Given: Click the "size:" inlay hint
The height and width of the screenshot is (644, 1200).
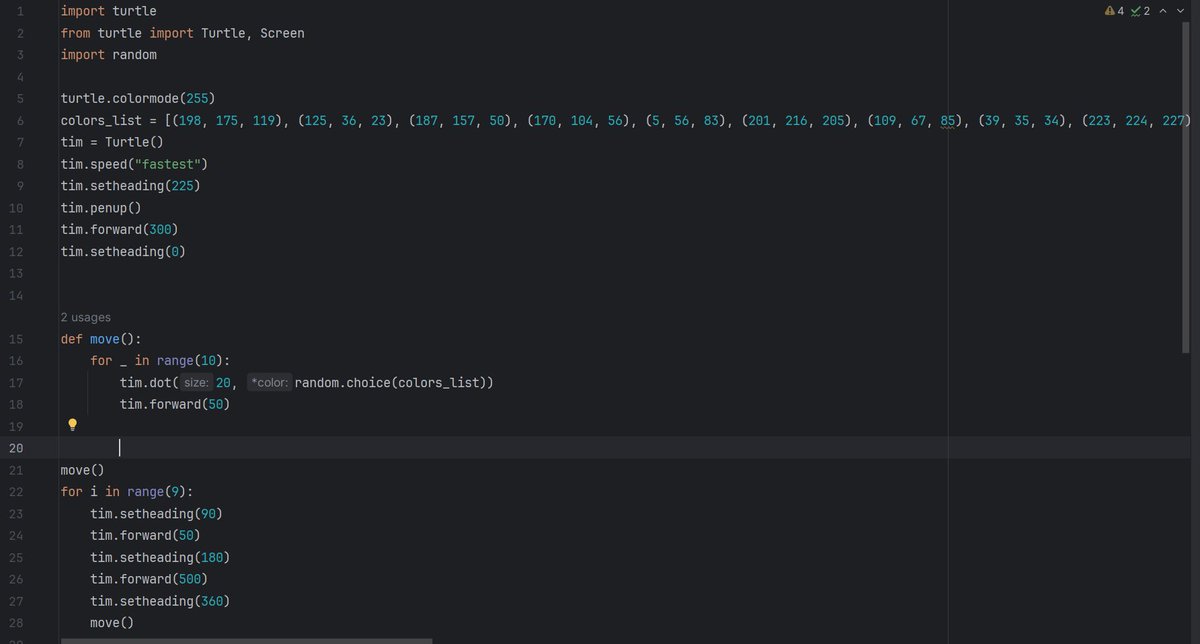Looking at the screenshot, I should pyautogui.click(x=197, y=383).
